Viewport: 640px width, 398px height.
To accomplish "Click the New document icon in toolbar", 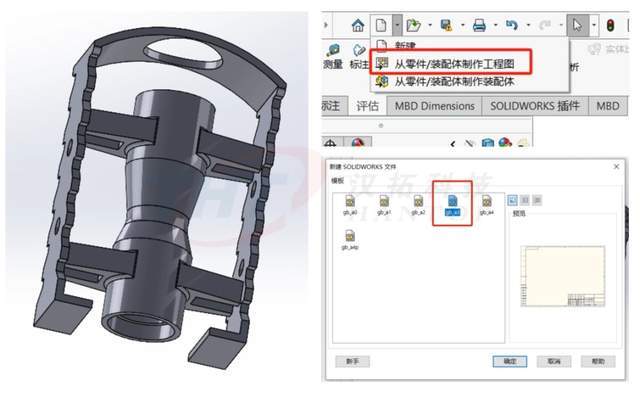I will pos(381,25).
